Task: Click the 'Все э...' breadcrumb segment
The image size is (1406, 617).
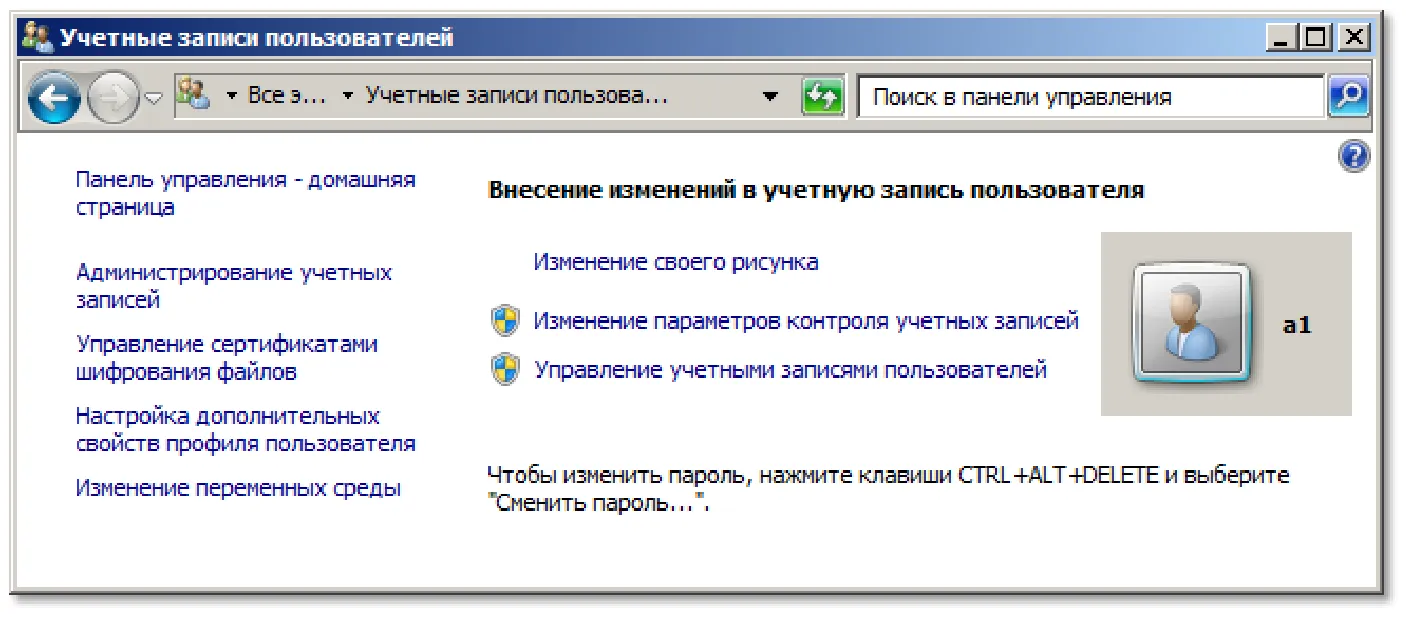Action: (x=287, y=96)
